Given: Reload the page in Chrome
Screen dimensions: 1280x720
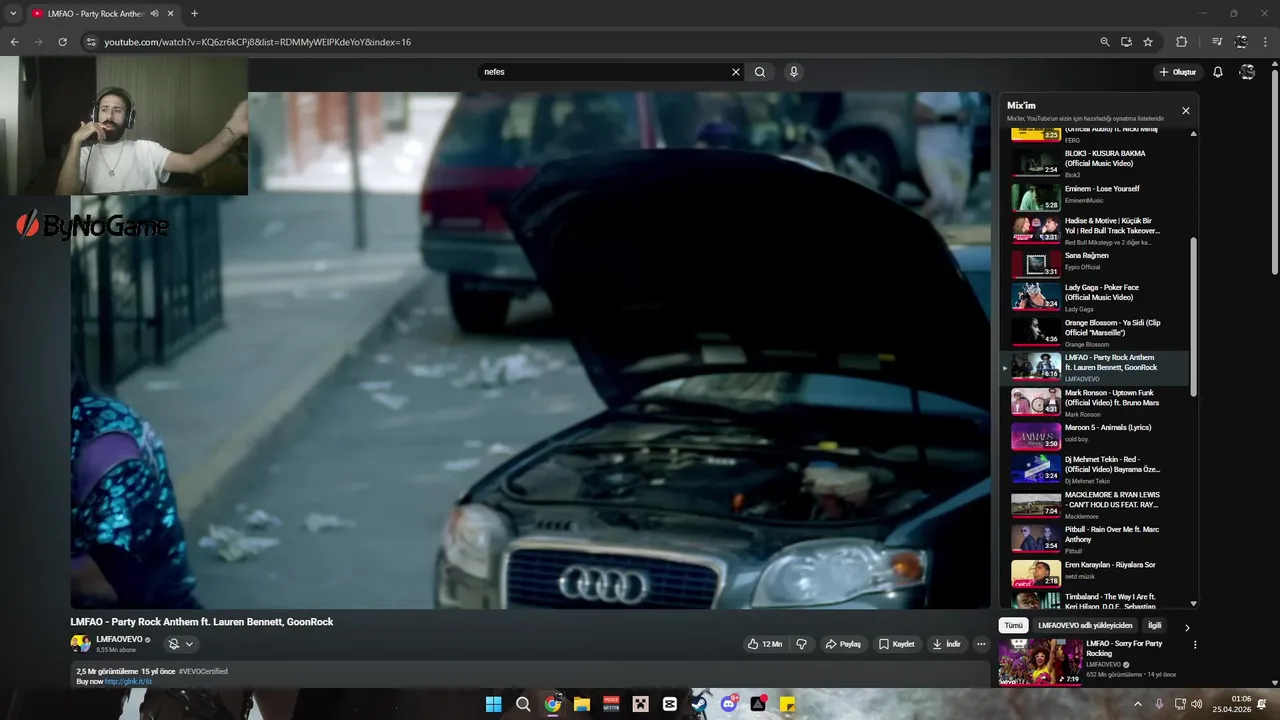Looking at the screenshot, I should (x=62, y=42).
